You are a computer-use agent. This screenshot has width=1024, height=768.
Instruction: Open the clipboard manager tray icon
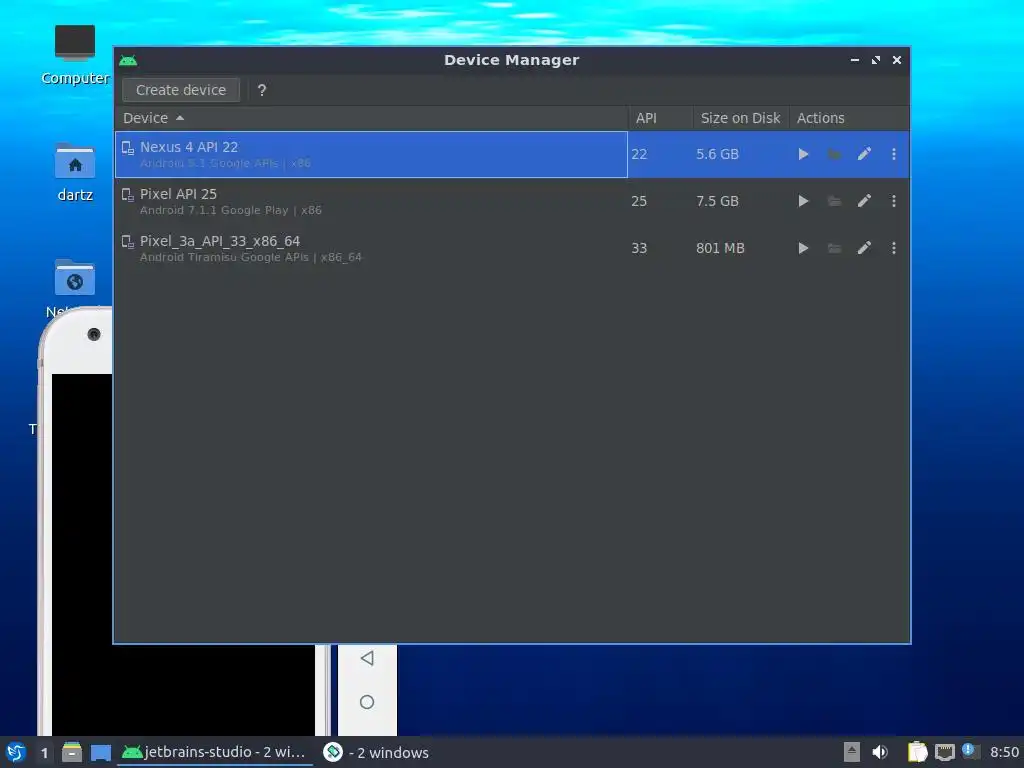point(917,752)
